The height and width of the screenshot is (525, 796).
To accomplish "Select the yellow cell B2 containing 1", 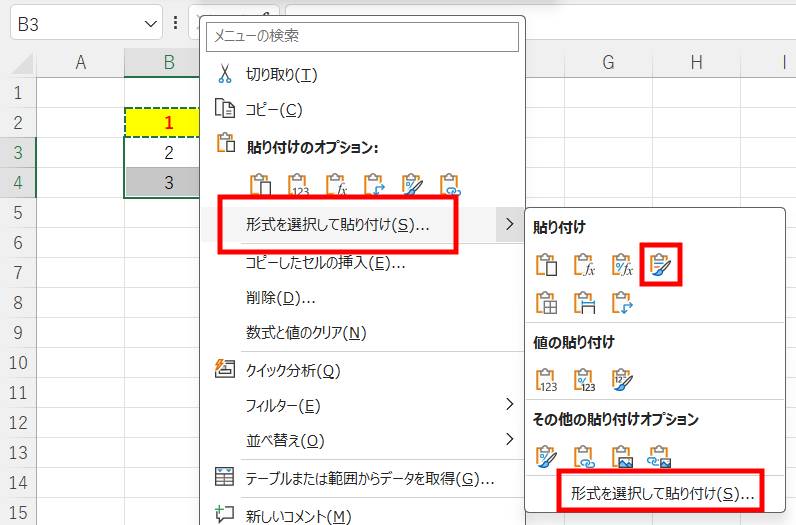I will coord(162,122).
